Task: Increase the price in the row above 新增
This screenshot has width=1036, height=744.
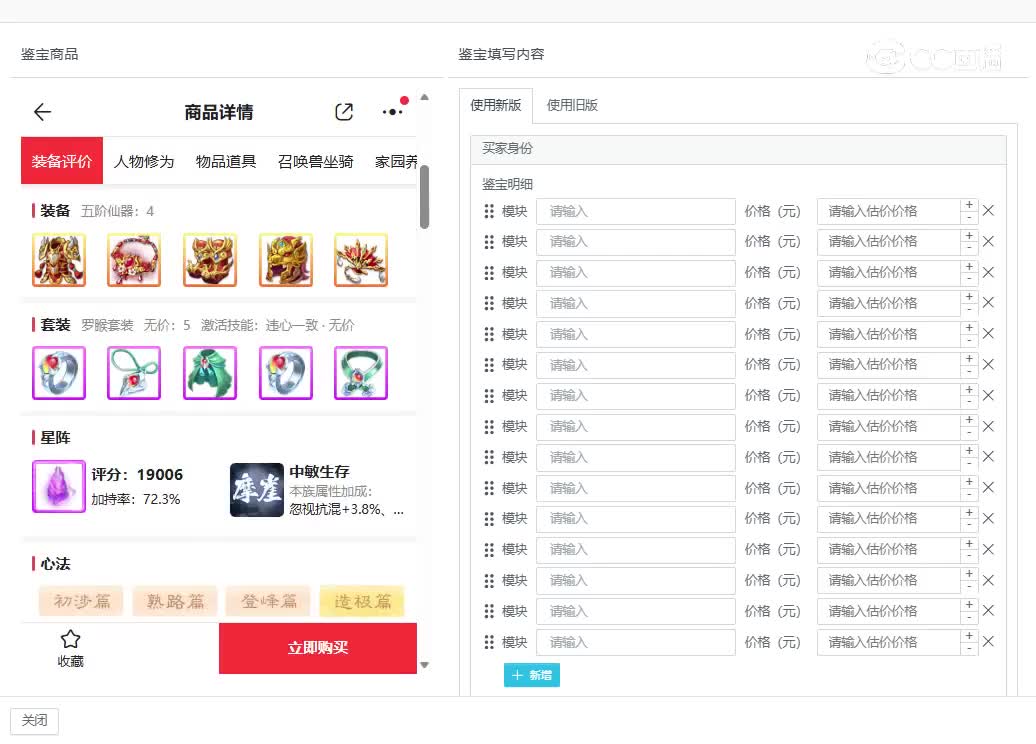Action: coord(969,636)
